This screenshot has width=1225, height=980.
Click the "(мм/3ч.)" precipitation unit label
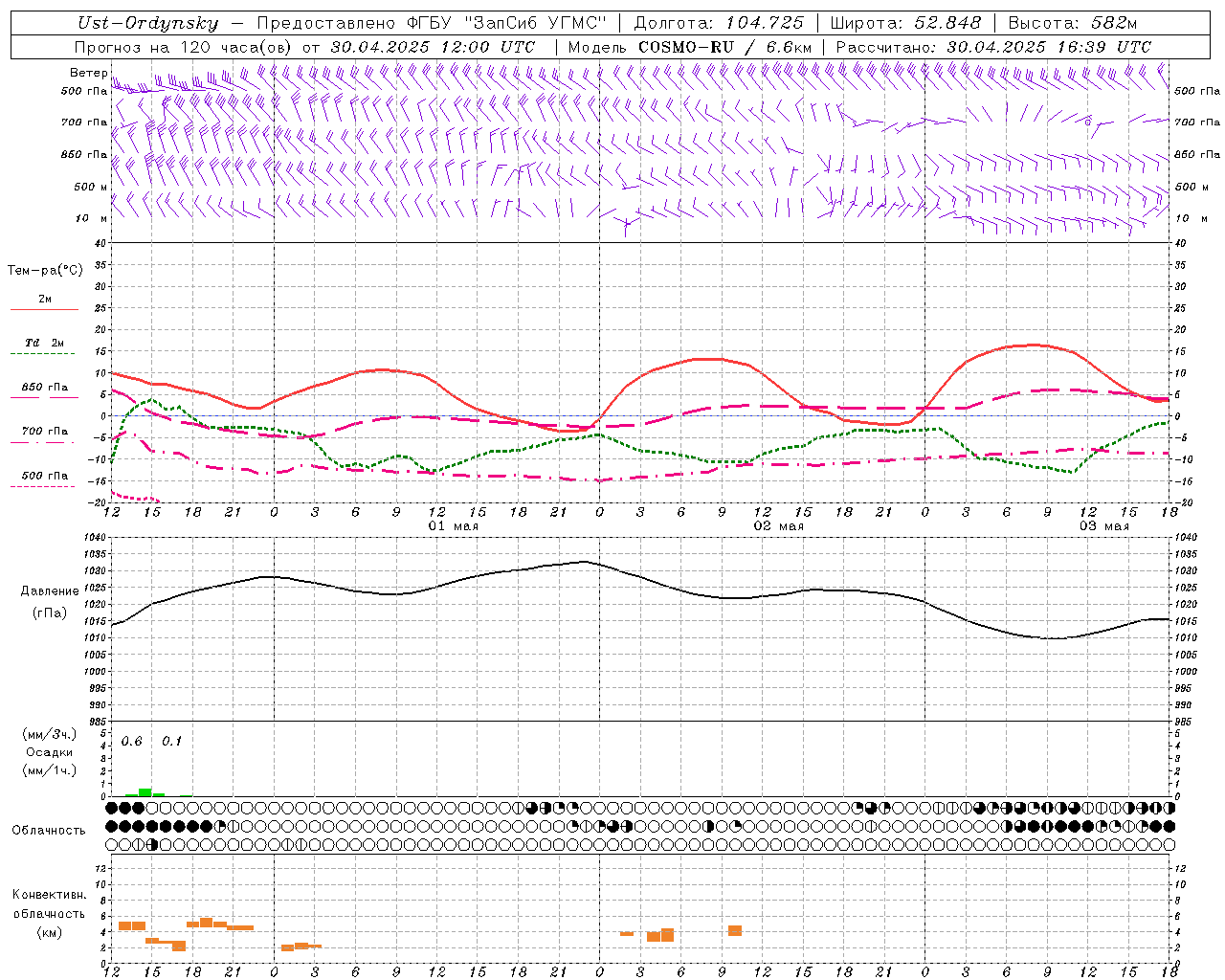coord(50,734)
